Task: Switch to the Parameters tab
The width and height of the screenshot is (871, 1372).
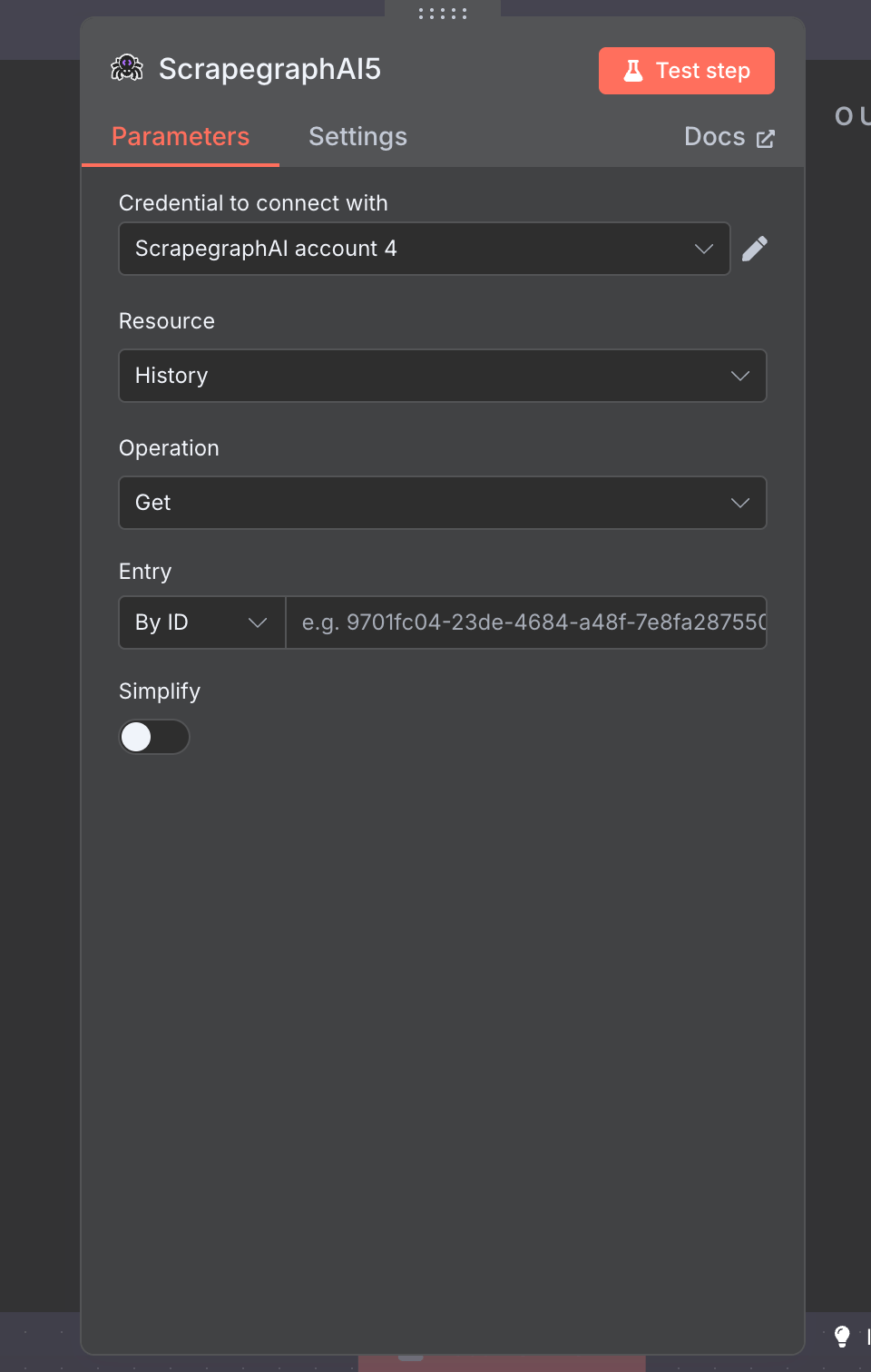Action: point(181,137)
